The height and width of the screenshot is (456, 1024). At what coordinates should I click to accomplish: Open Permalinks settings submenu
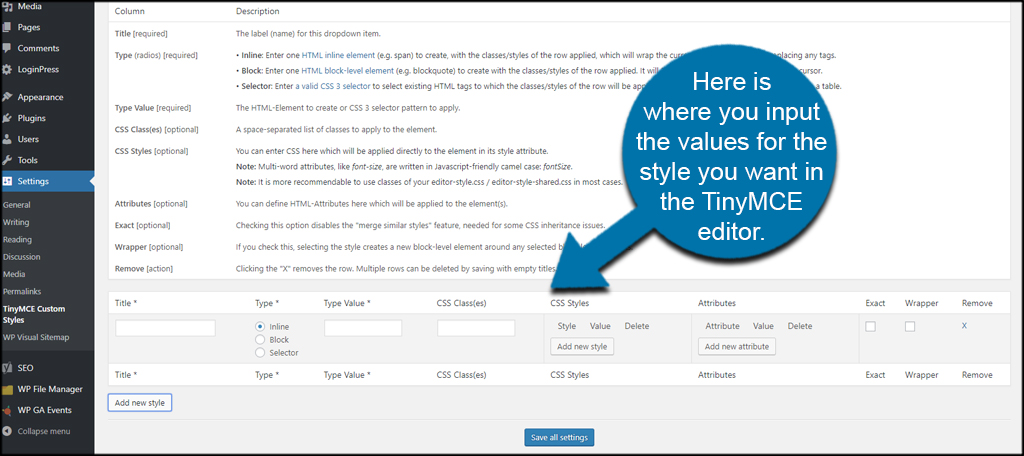tap(22, 291)
